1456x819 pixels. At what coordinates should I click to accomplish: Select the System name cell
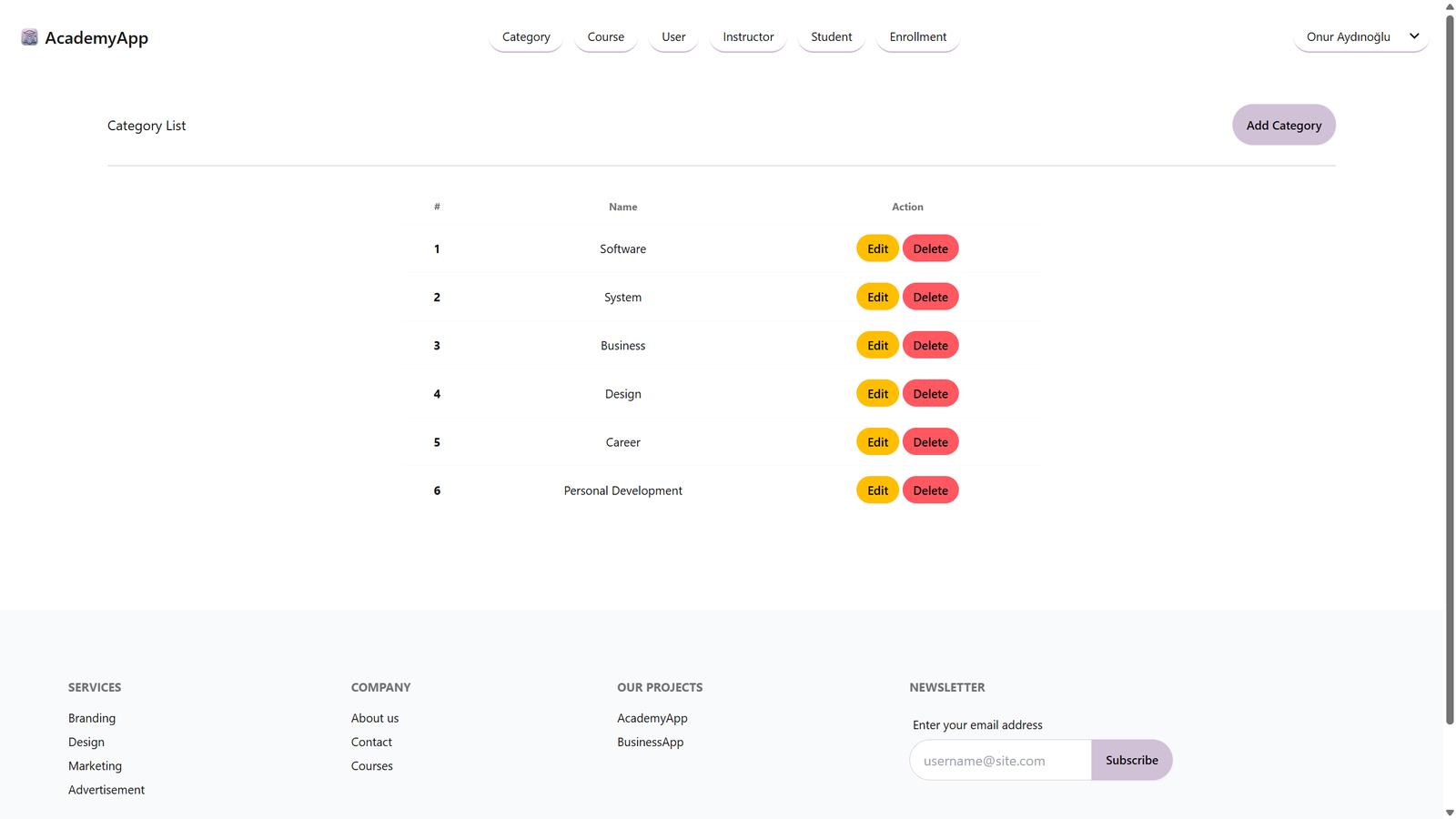(622, 297)
